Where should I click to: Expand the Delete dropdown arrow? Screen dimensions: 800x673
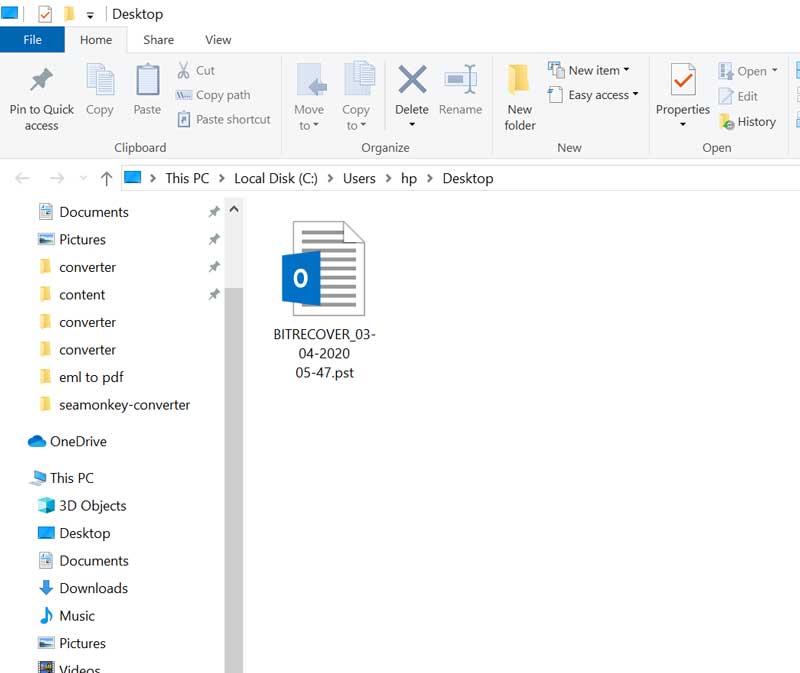coord(412,124)
